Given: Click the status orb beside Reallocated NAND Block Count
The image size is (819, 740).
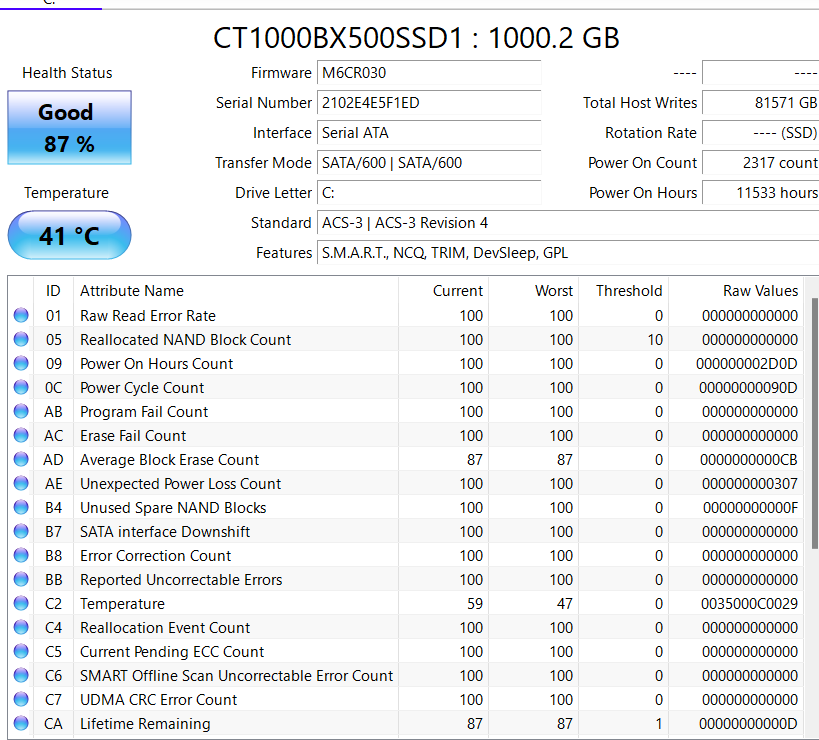Looking at the screenshot, I should (21, 340).
